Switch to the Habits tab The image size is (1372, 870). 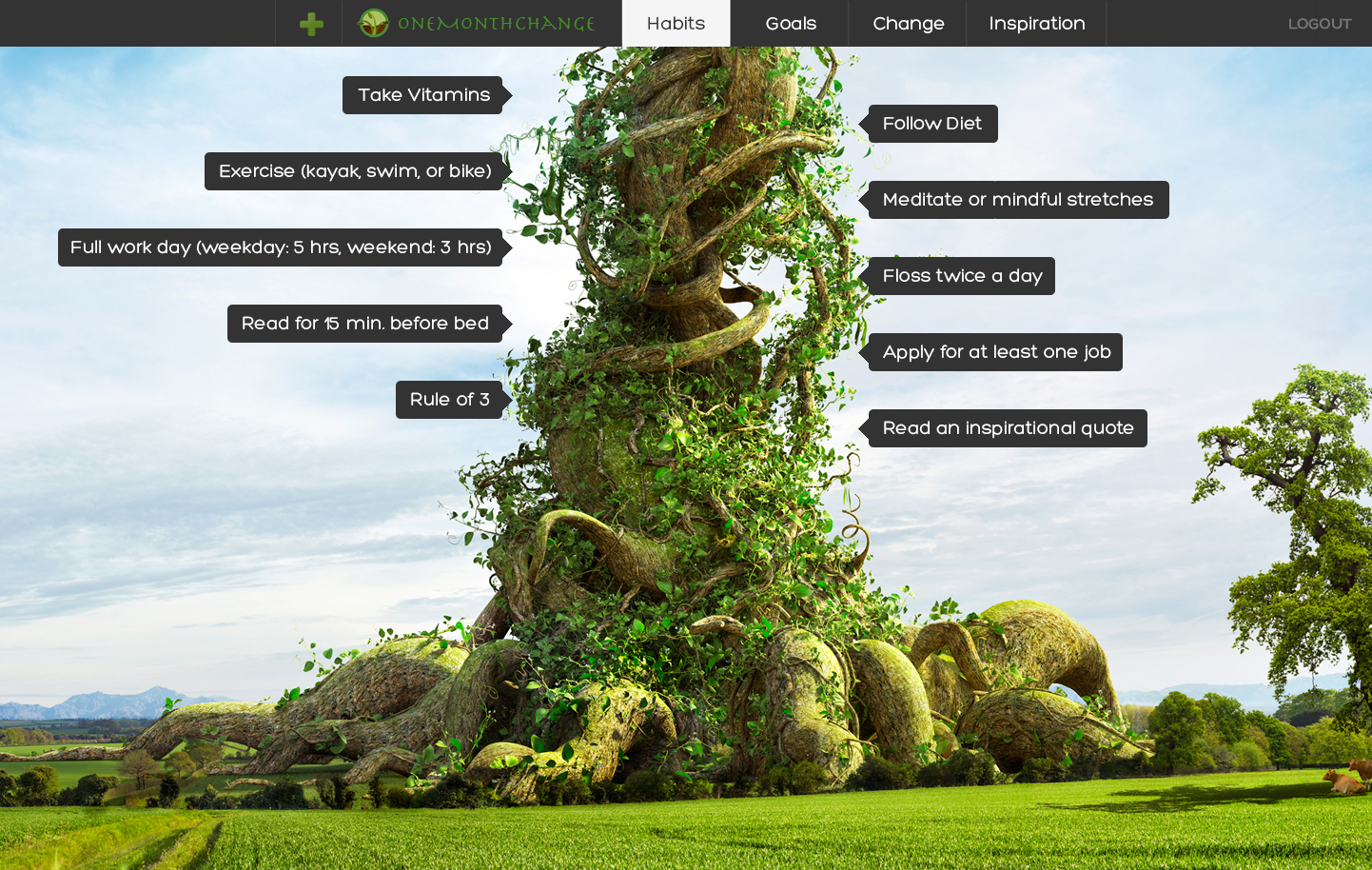coord(676,24)
